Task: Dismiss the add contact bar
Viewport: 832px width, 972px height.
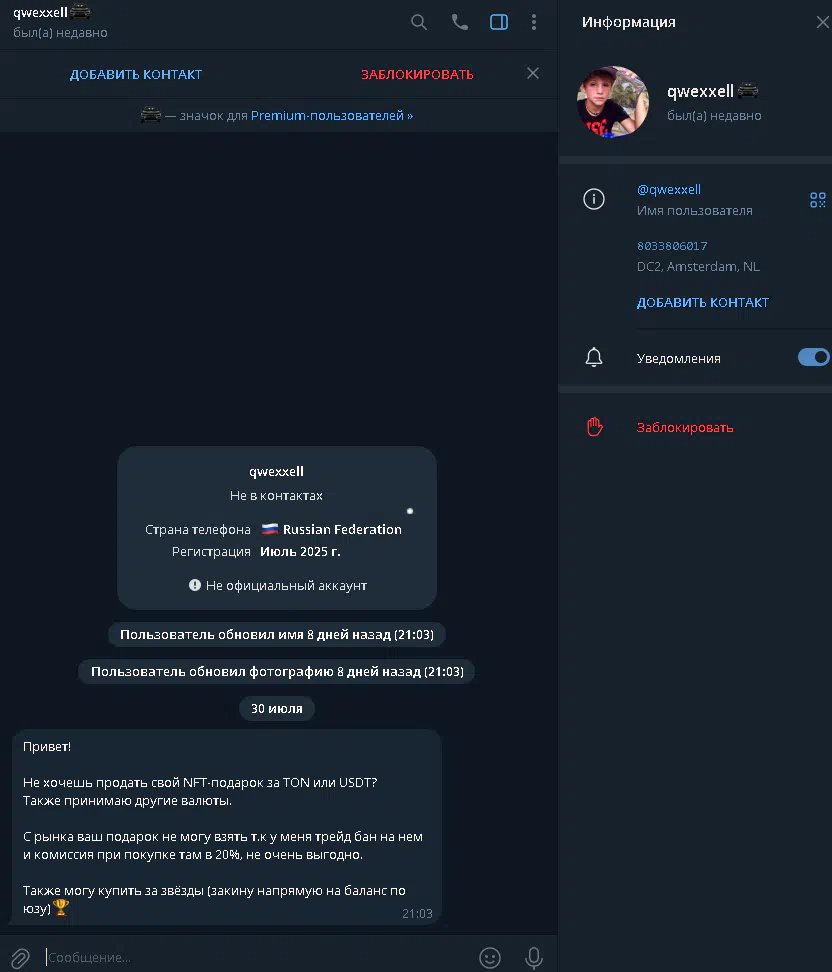Action: pos(533,73)
